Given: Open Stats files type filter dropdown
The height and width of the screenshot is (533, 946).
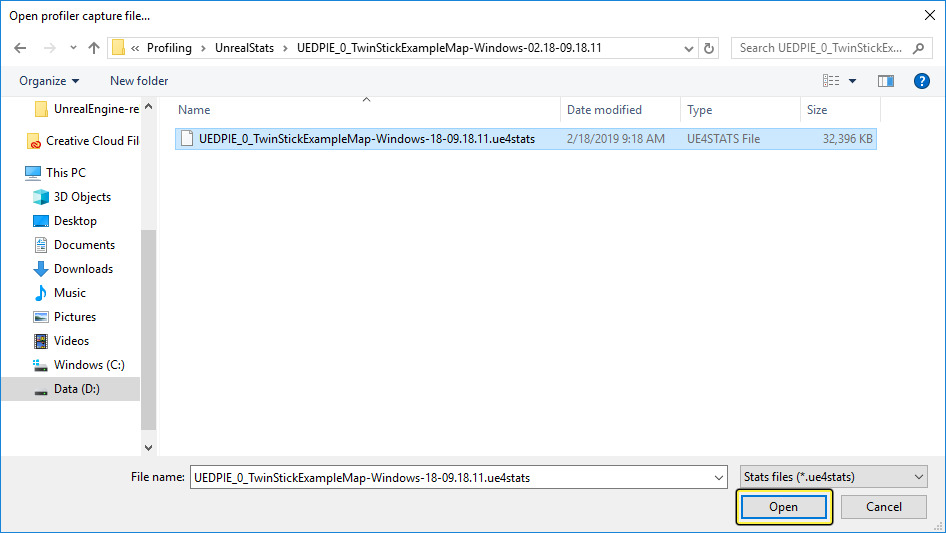Looking at the screenshot, I should (x=833, y=477).
